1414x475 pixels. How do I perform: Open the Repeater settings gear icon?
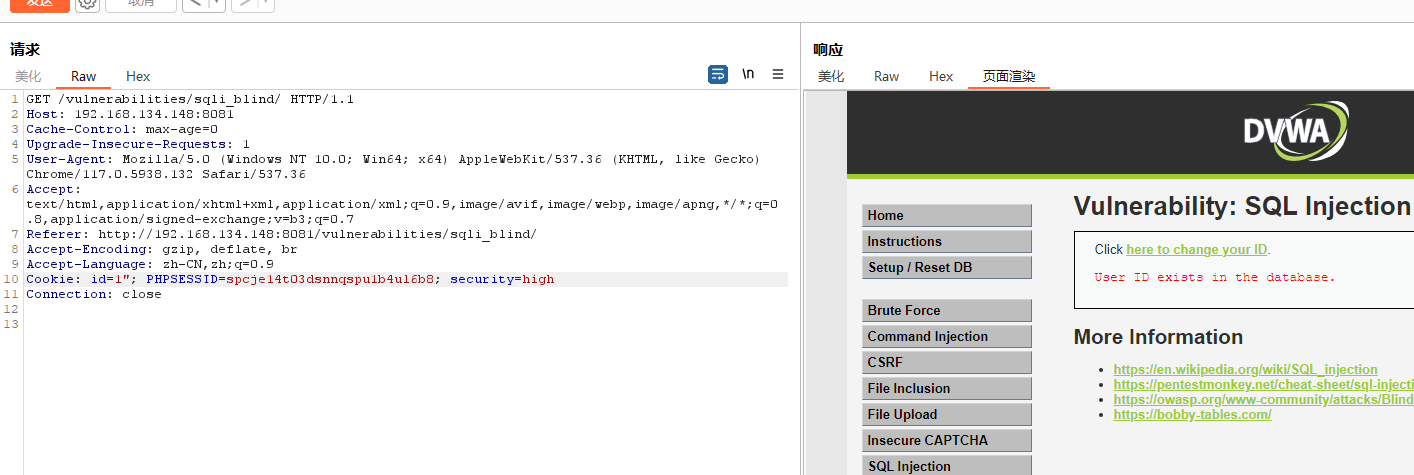click(x=87, y=3)
